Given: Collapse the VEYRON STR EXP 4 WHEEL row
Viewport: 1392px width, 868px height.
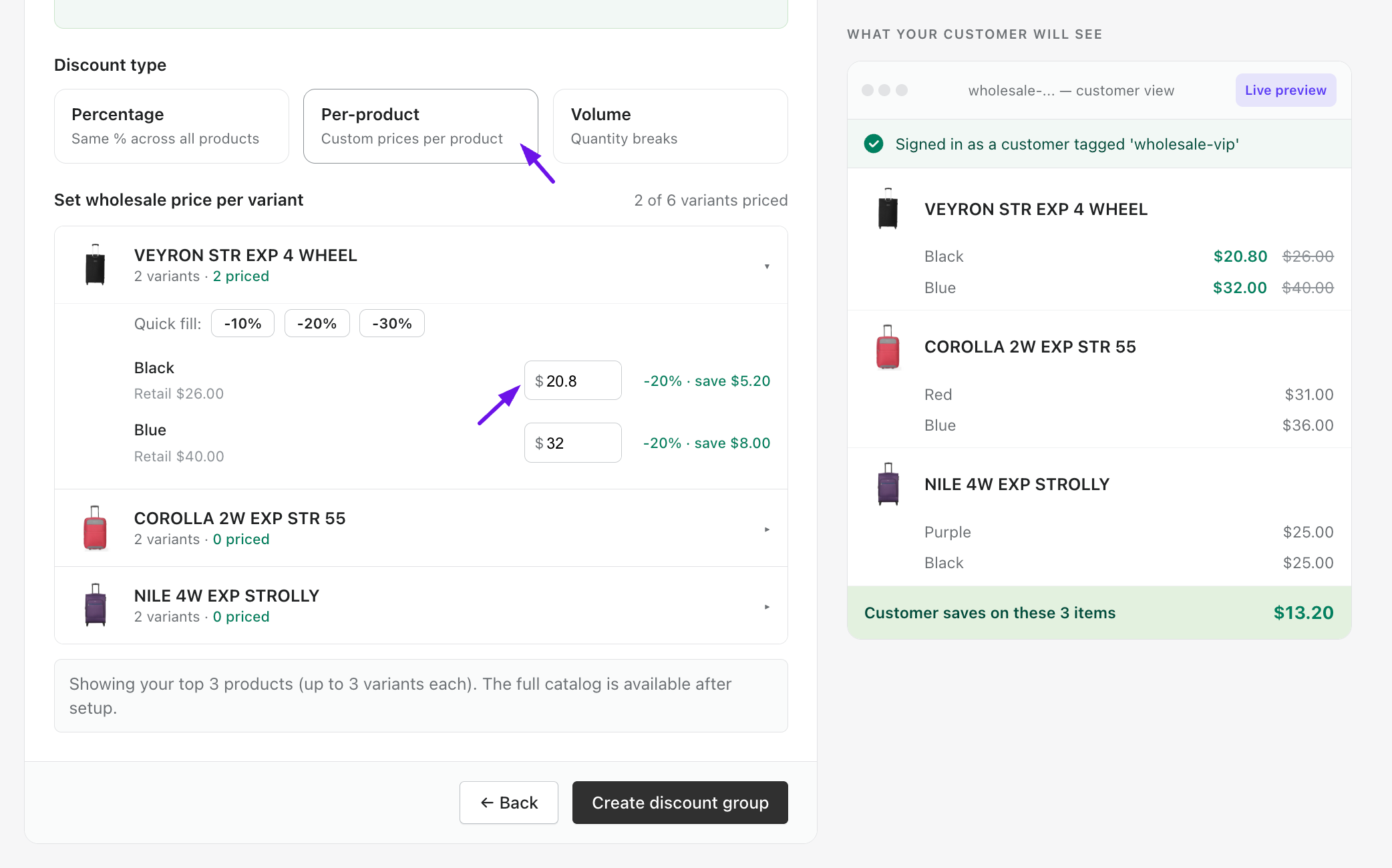Looking at the screenshot, I should [x=421, y=265].
